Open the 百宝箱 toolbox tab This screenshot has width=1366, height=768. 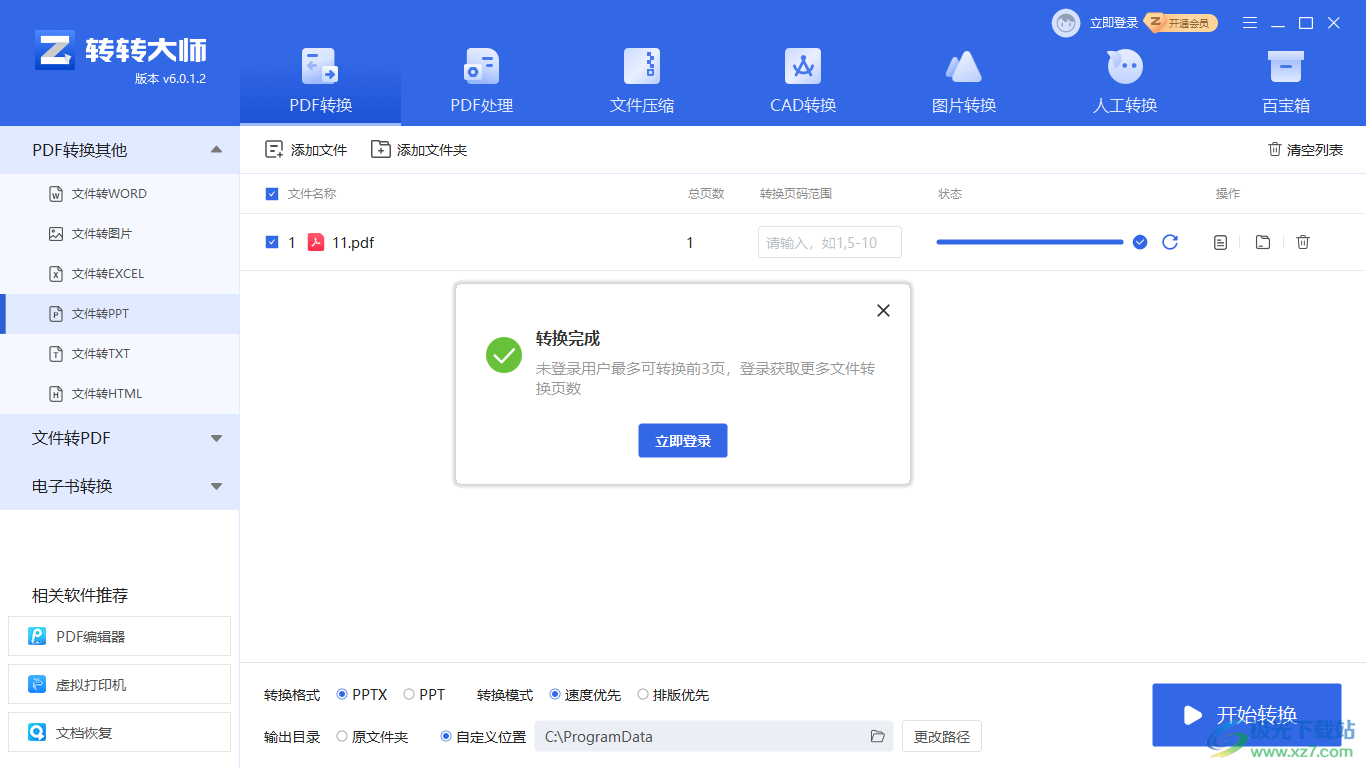click(1285, 82)
